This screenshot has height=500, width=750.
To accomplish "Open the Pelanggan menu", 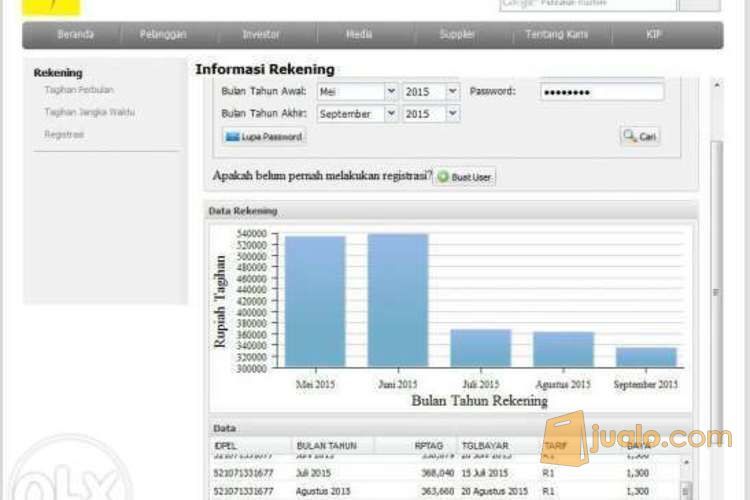I will pos(163,34).
